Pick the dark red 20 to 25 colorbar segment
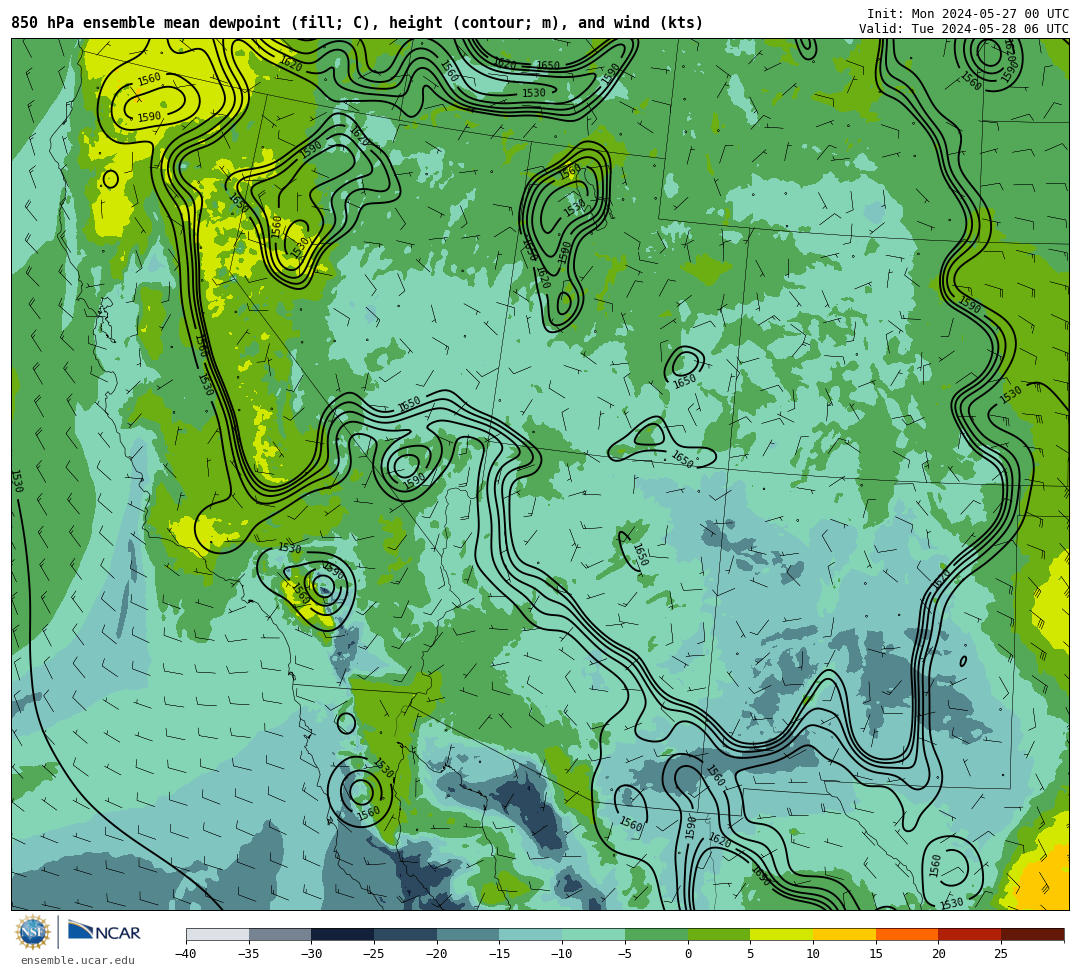 [x=970, y=934]
